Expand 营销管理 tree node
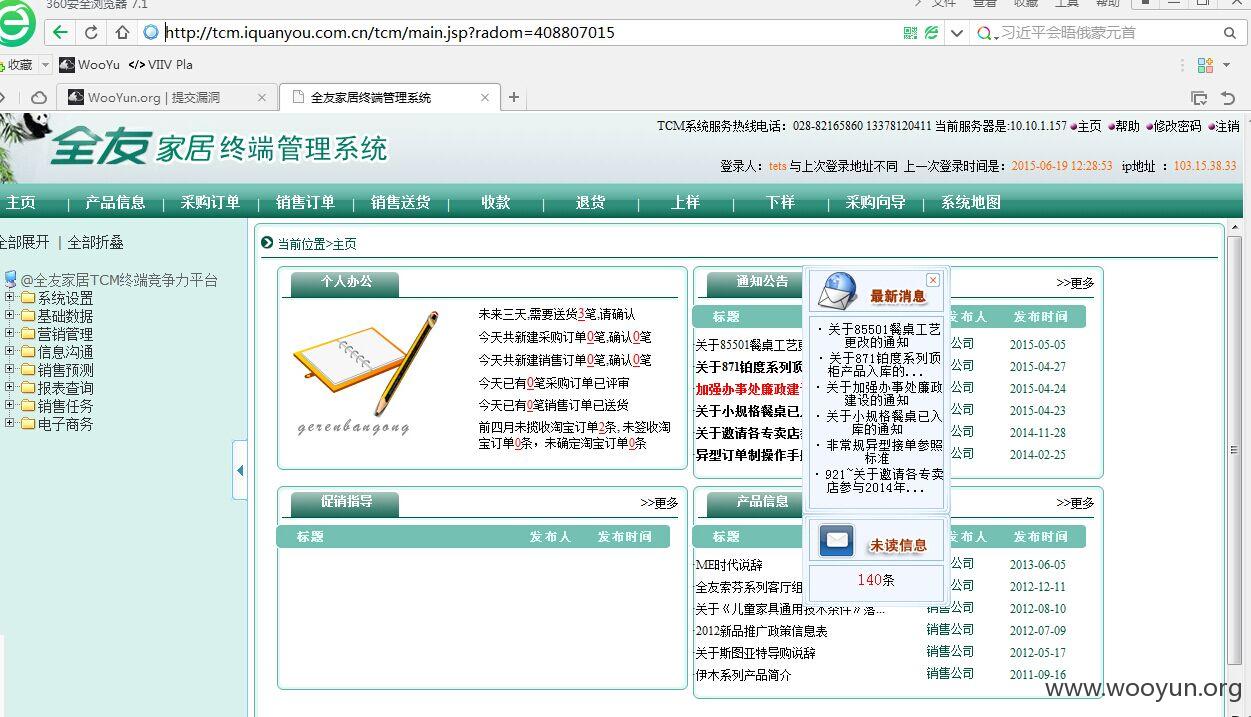This screenshot has width=1251, height=717. [10, 334]
